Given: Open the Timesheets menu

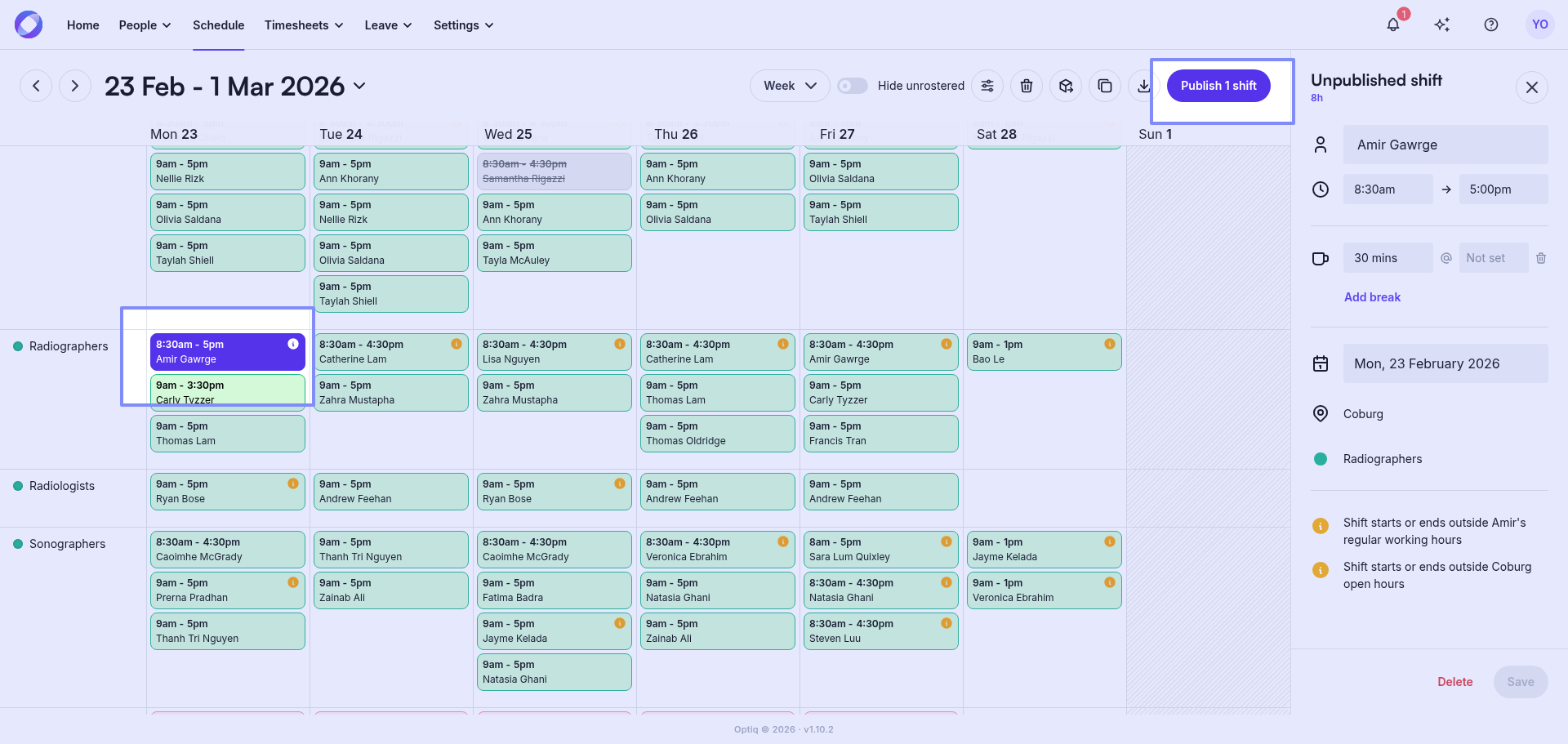Looking at the screenshot, I should coord(303,25).
